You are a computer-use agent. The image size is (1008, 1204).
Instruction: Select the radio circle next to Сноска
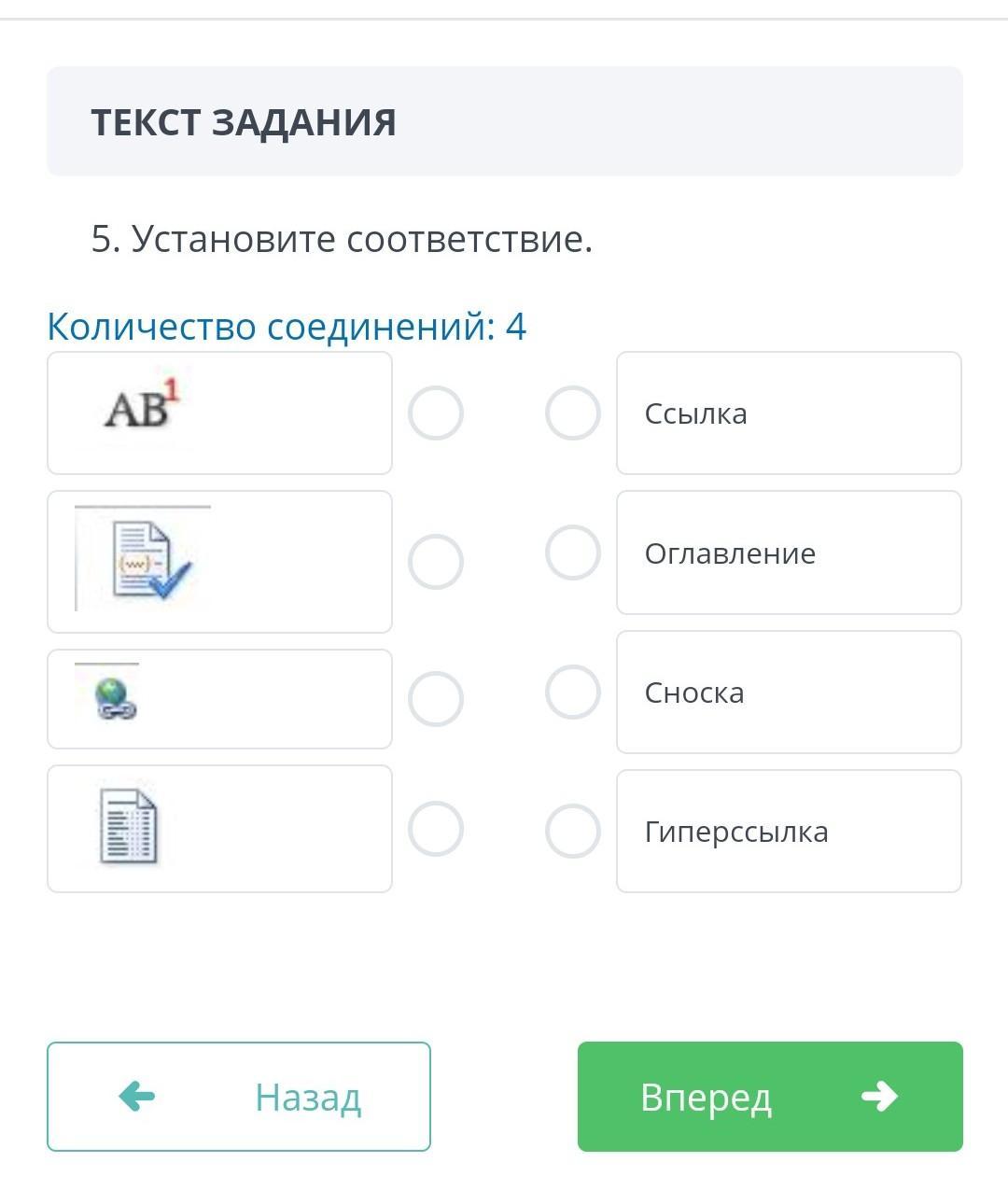tap(572, 692)
